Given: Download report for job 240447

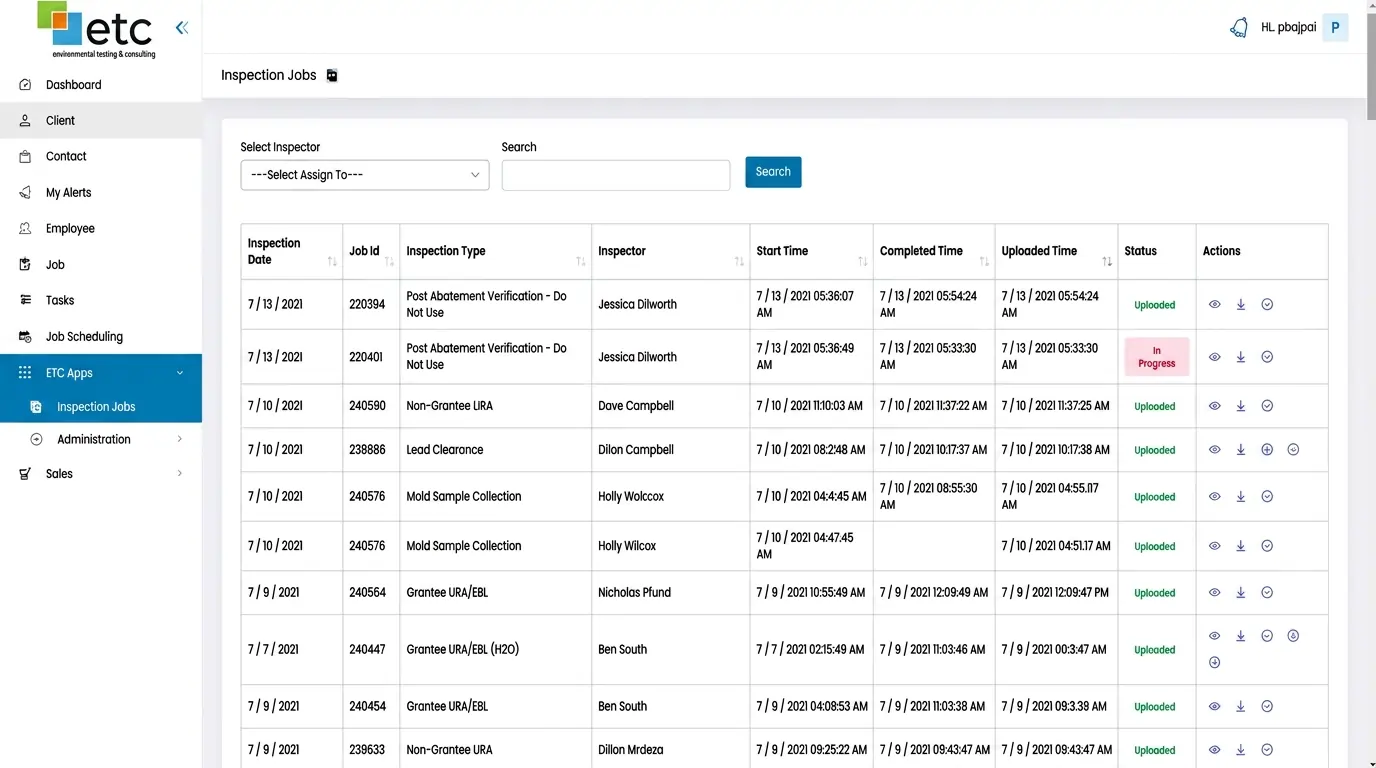Looking at the screenshot, I should tap(1241, 636).
